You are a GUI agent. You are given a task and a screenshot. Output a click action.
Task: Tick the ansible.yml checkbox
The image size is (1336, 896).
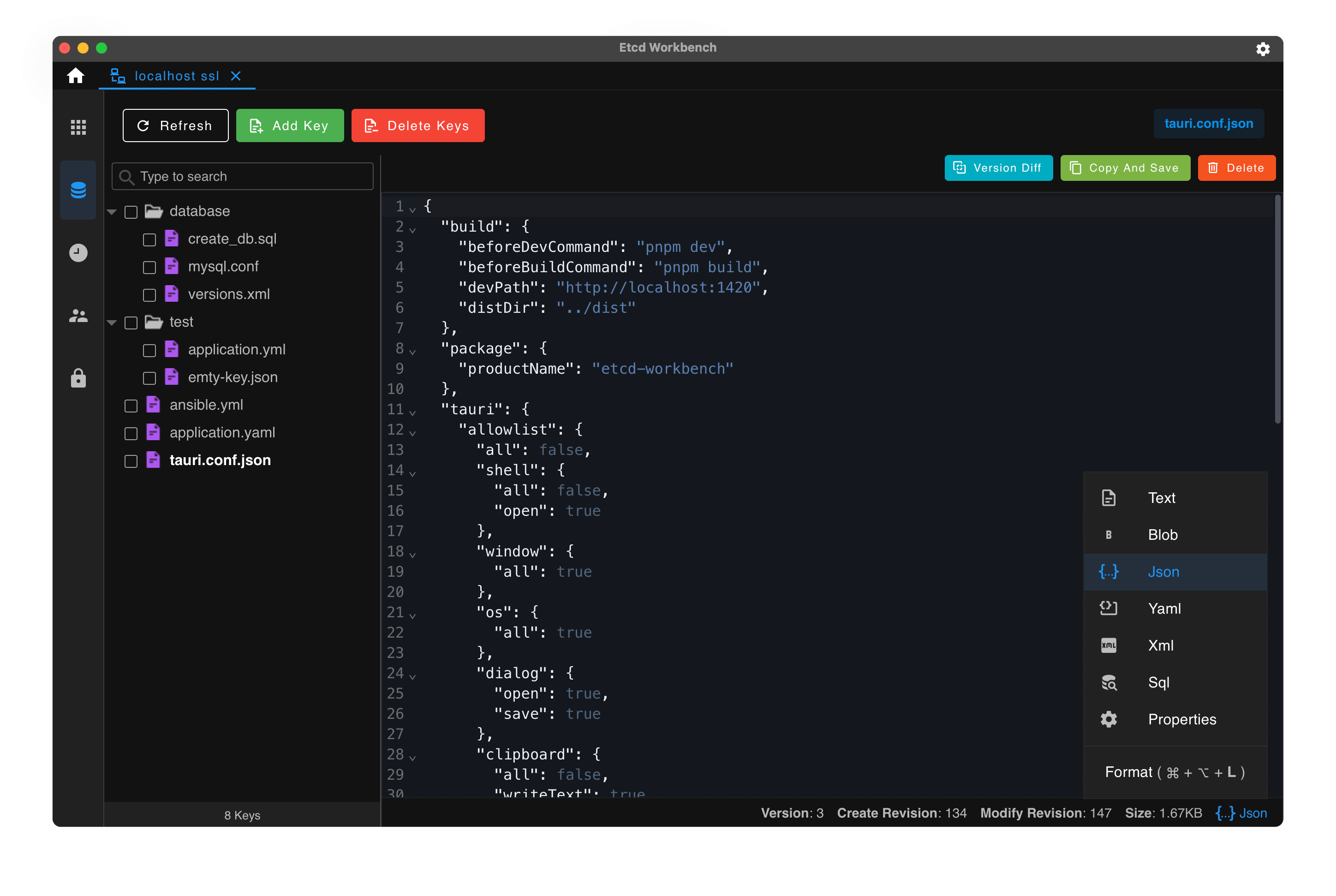click(x=131, y=406)
